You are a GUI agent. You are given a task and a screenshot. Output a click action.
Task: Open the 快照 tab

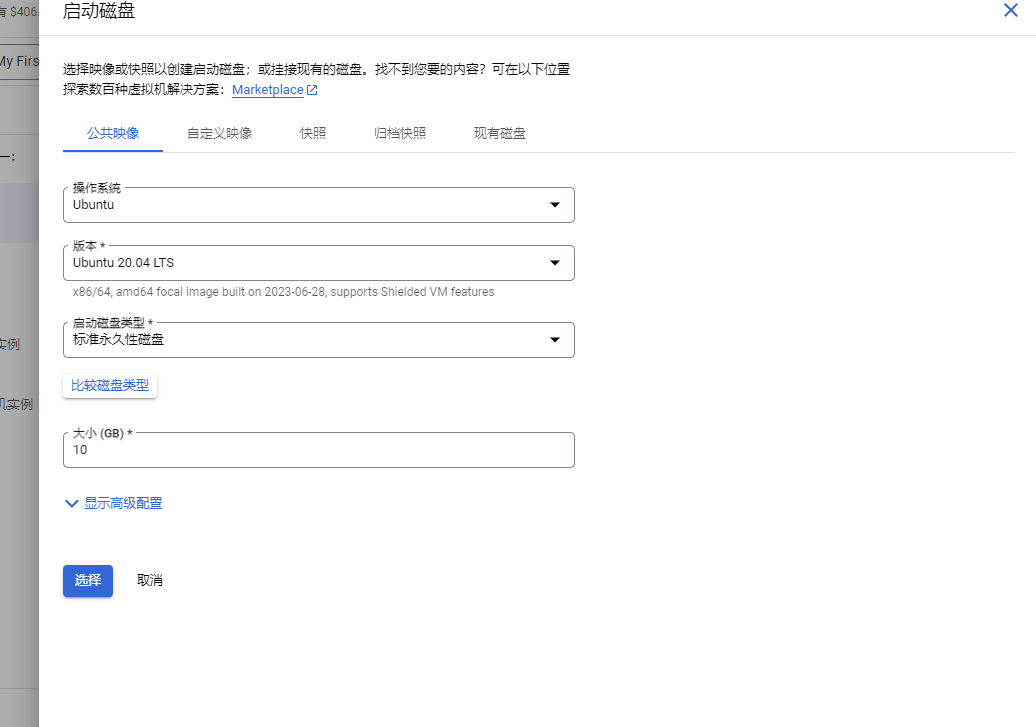click(313, 133)
